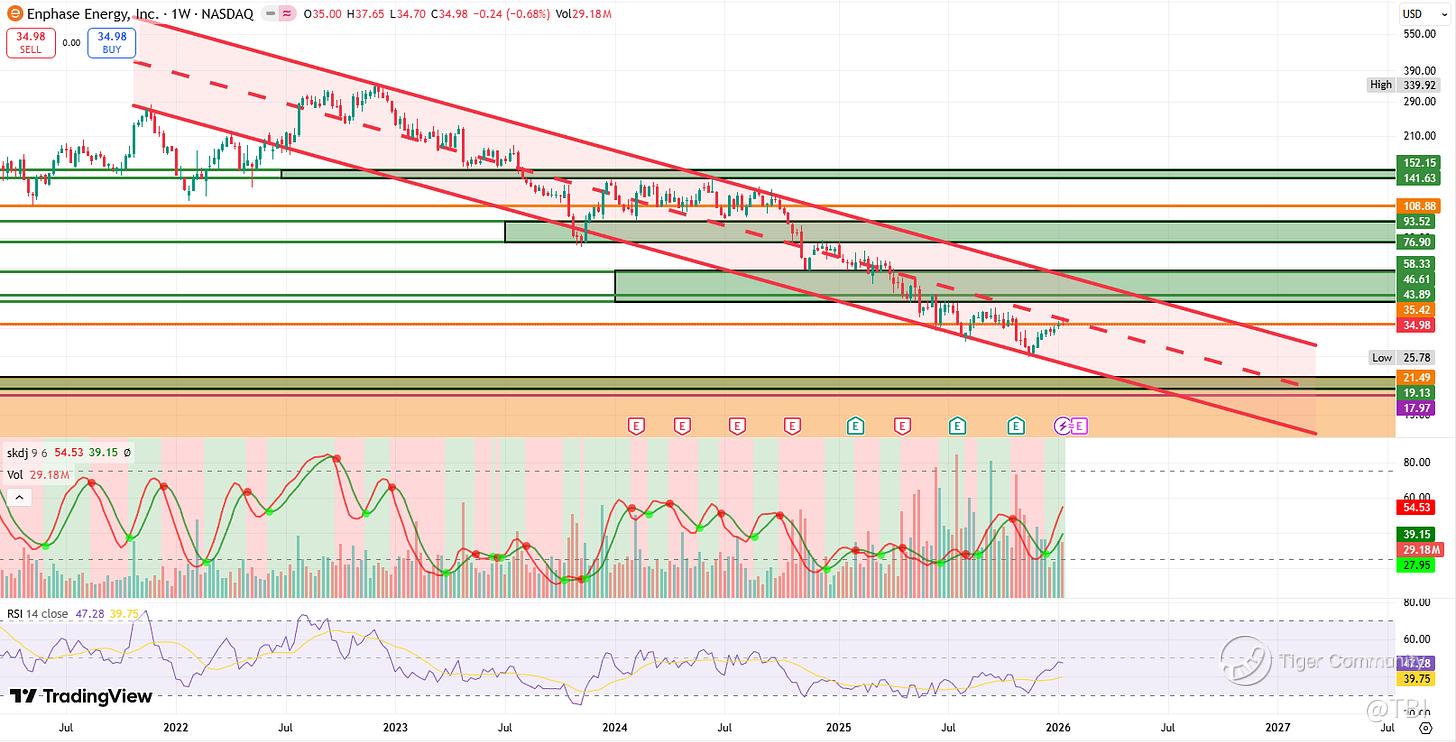Viewport: 1456px width, 742px height.
Task: Click the green 43.89 price label
Action: tap(1415, 294)
